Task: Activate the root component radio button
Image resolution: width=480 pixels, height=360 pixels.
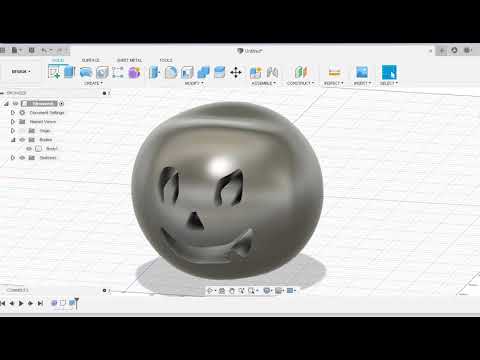Action: [61, 104]
